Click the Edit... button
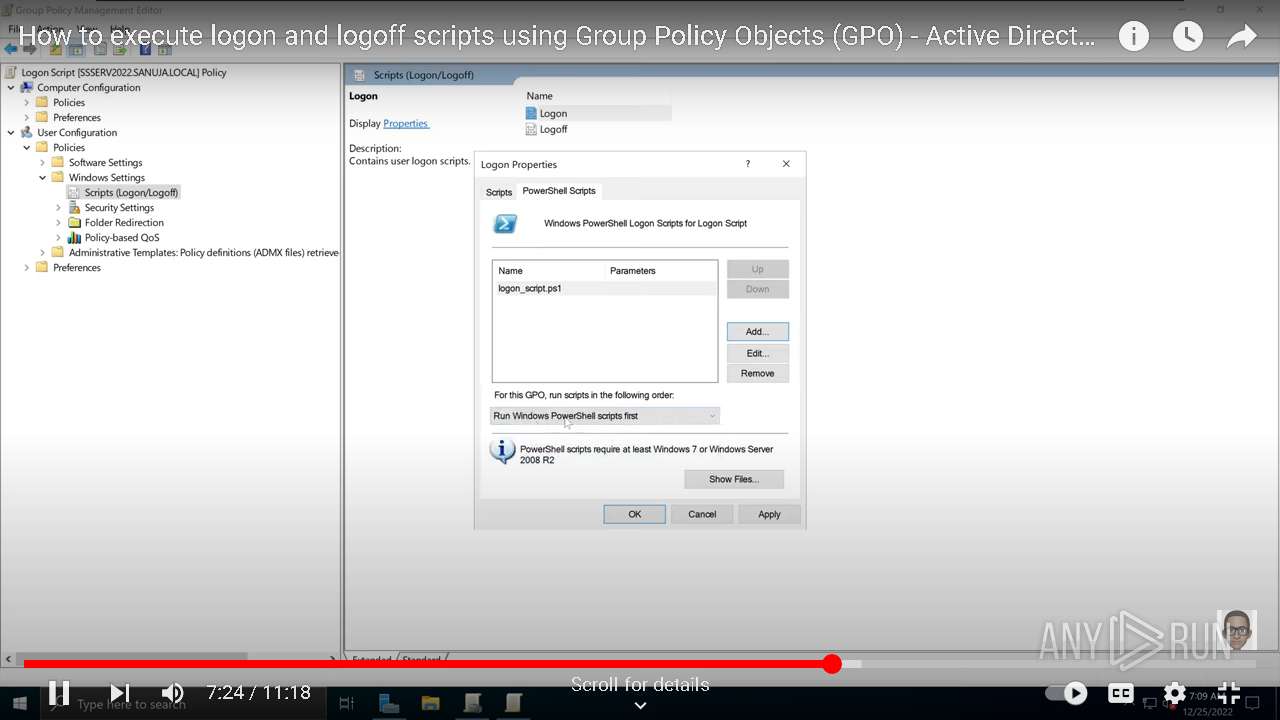The image size is (1280, 720). click(x=757, y=353)
